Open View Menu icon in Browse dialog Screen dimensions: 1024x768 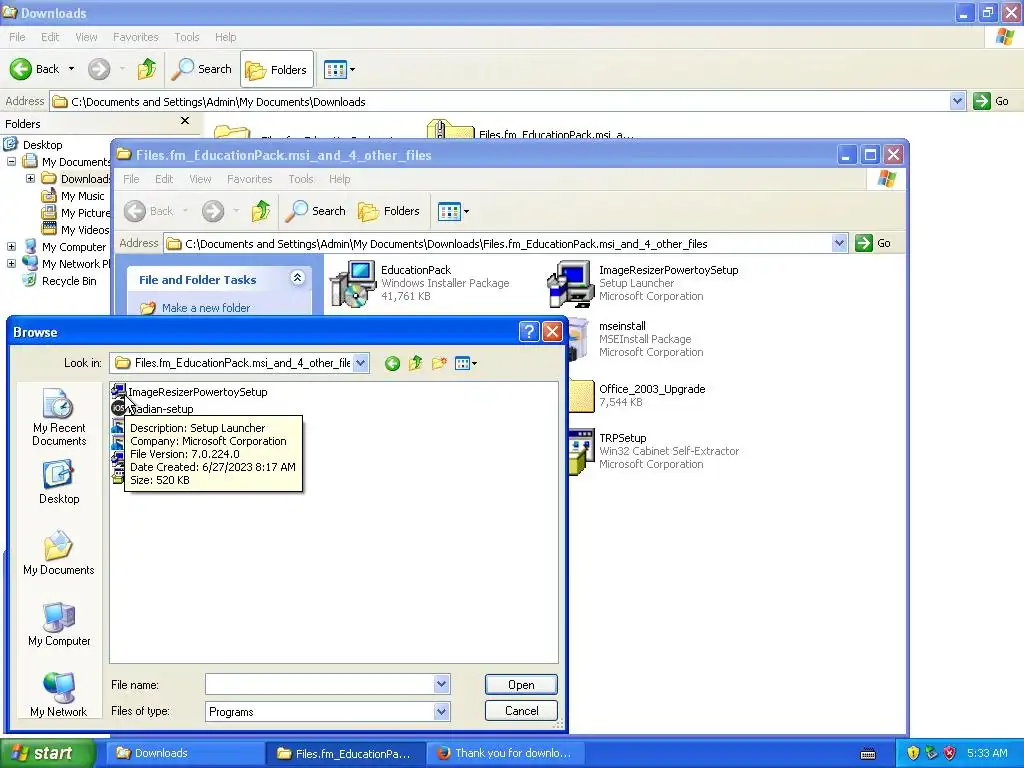(x=466, y=363)
